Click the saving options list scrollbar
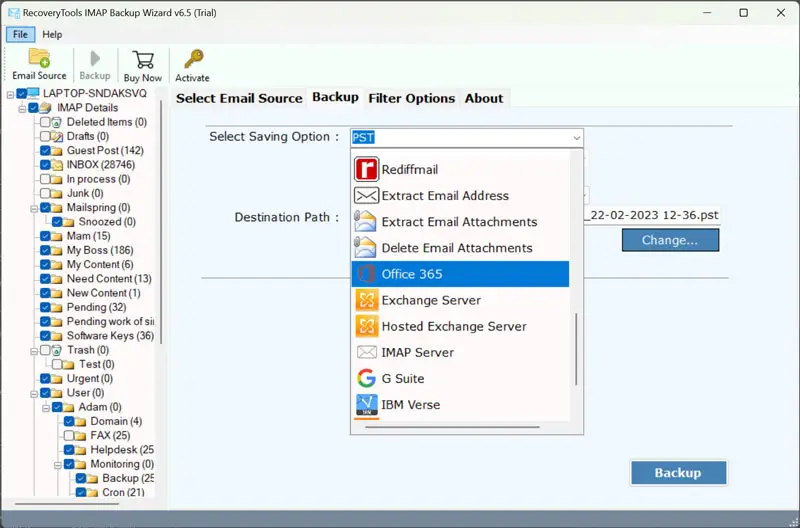 coord(576,350)
